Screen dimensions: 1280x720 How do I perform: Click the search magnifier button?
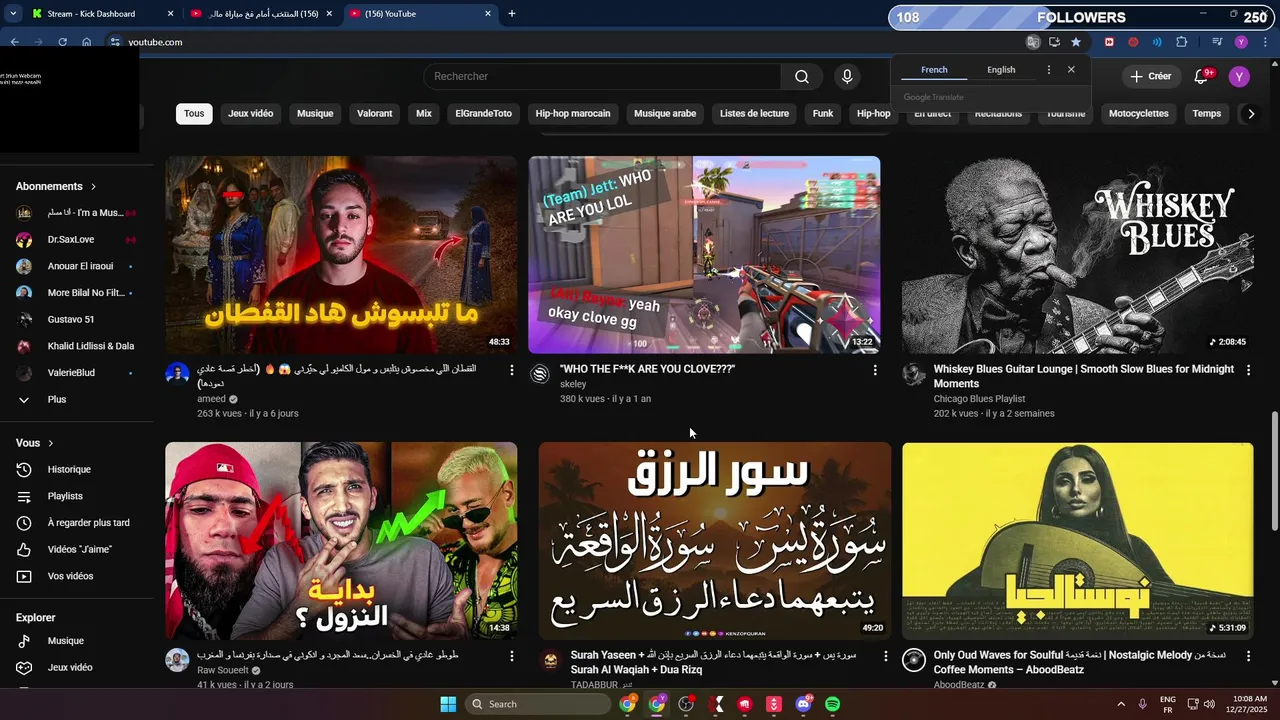[x=802, y=77]
